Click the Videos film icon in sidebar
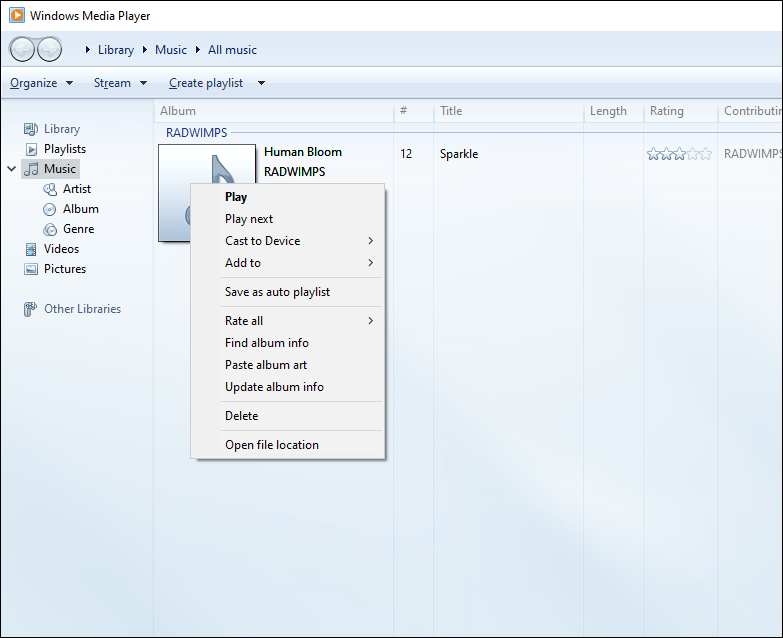This screenshot has height=638, width=783. click(31, 249)
